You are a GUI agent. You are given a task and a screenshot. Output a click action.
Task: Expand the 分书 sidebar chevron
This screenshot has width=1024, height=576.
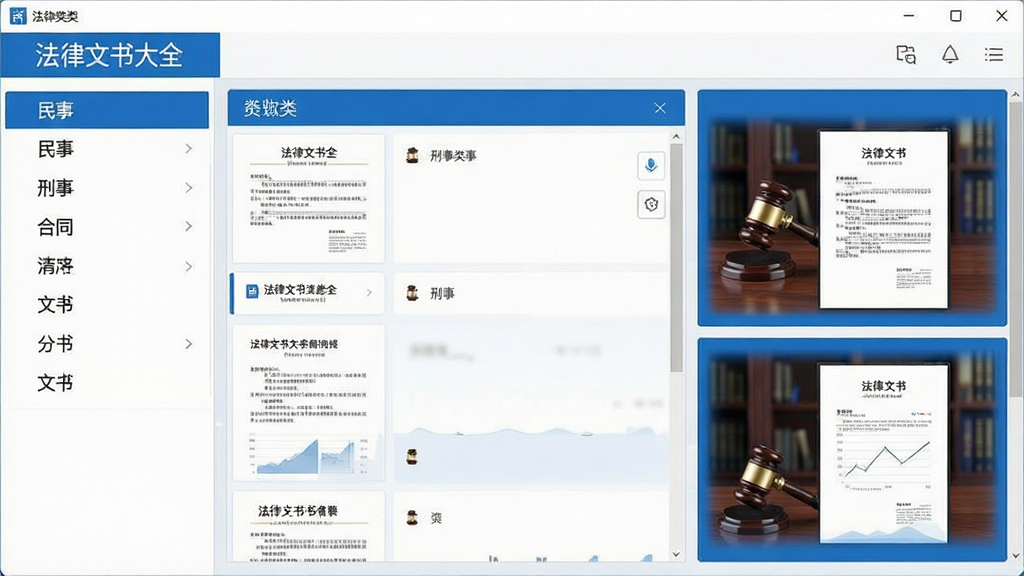click(189, 344)
